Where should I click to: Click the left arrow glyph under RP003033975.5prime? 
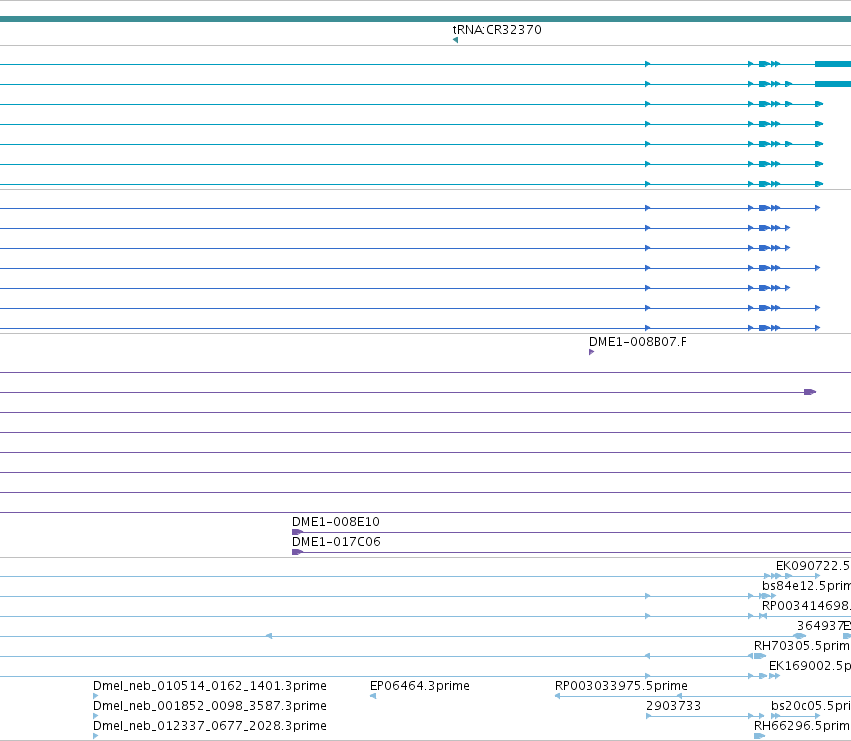pyautogui.click(x=557, y=696)
